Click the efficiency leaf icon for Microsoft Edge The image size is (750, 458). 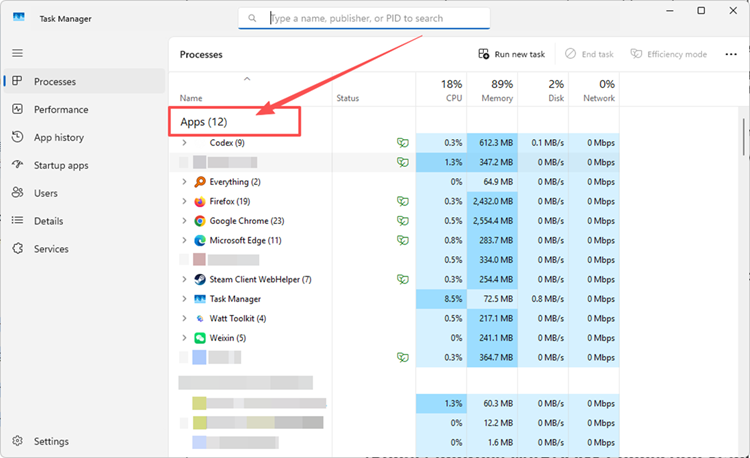[x=403, y=240]
